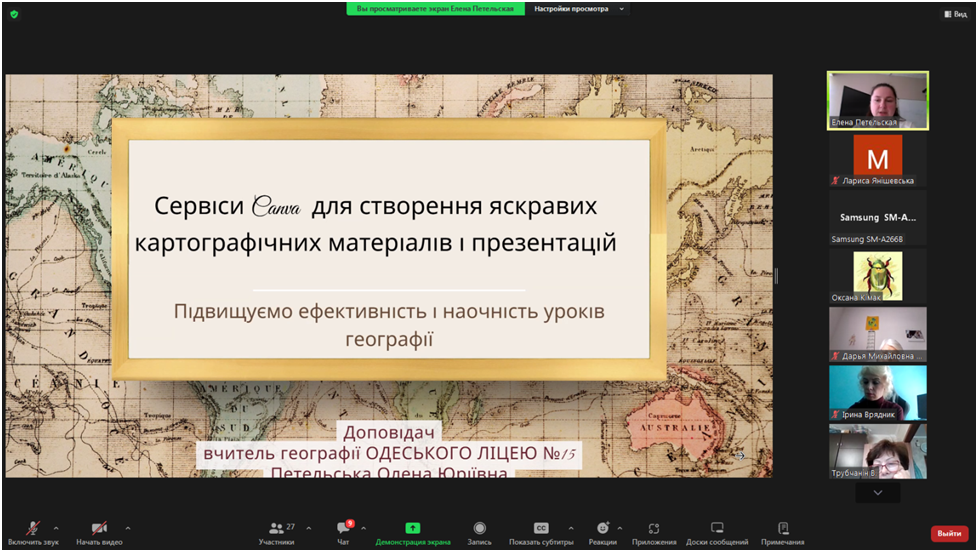The width and height of the screenshot is (978, 552).
Task: Open the Чат chat panel
Action: (x=343, y=529)
